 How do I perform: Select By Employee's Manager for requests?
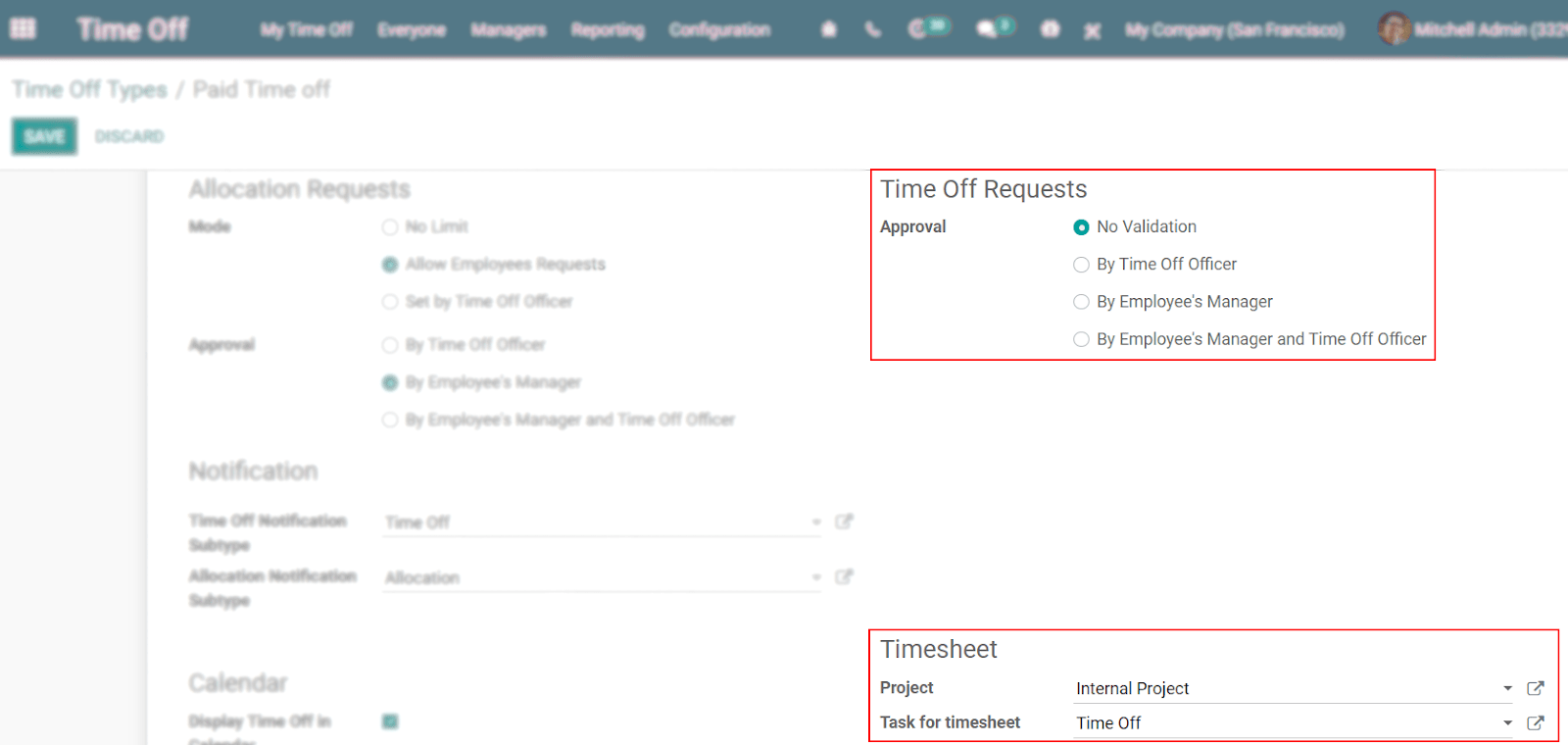tap(1081, 302)
